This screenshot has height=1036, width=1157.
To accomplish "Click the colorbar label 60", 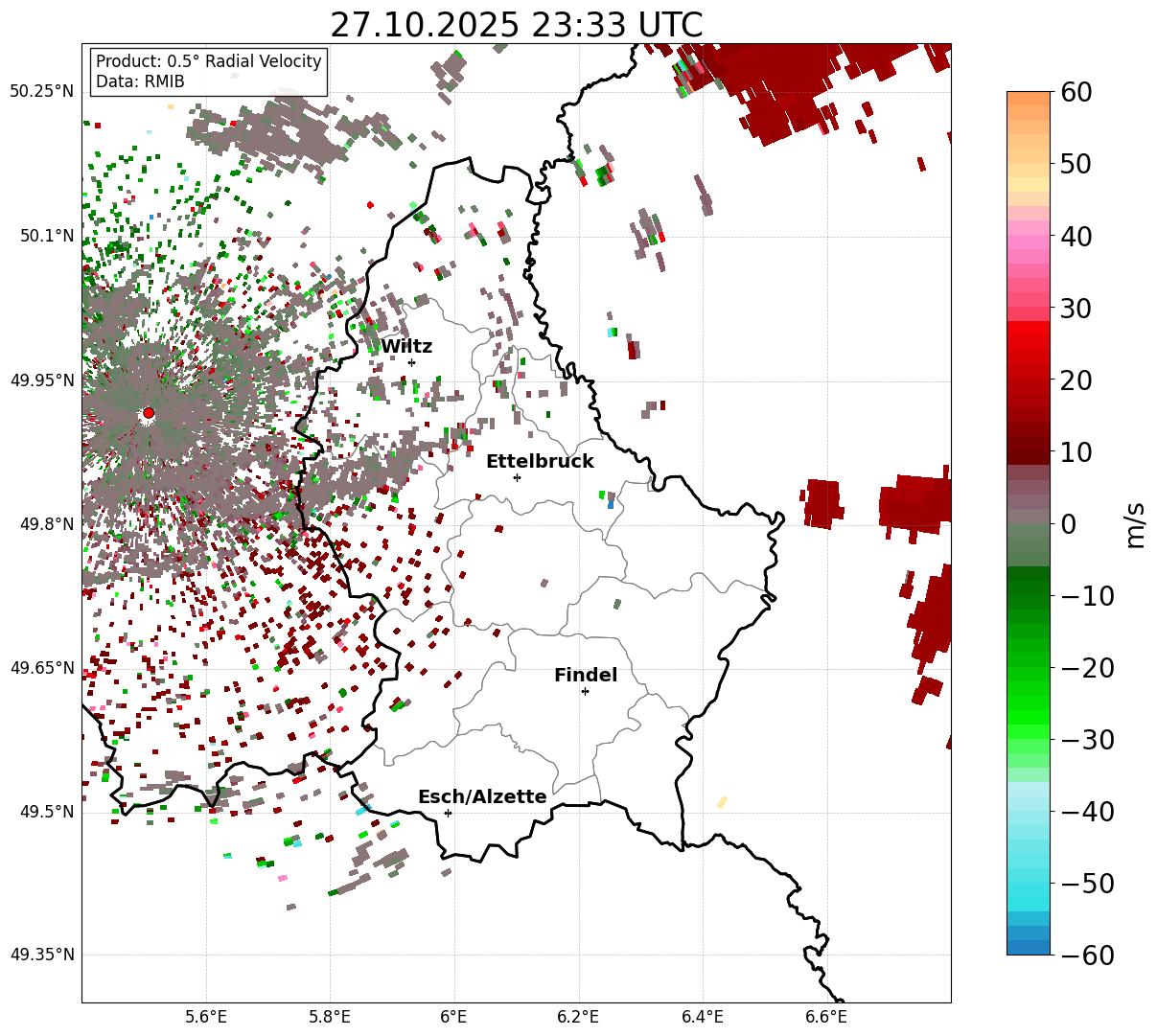I will (1075, 92).
